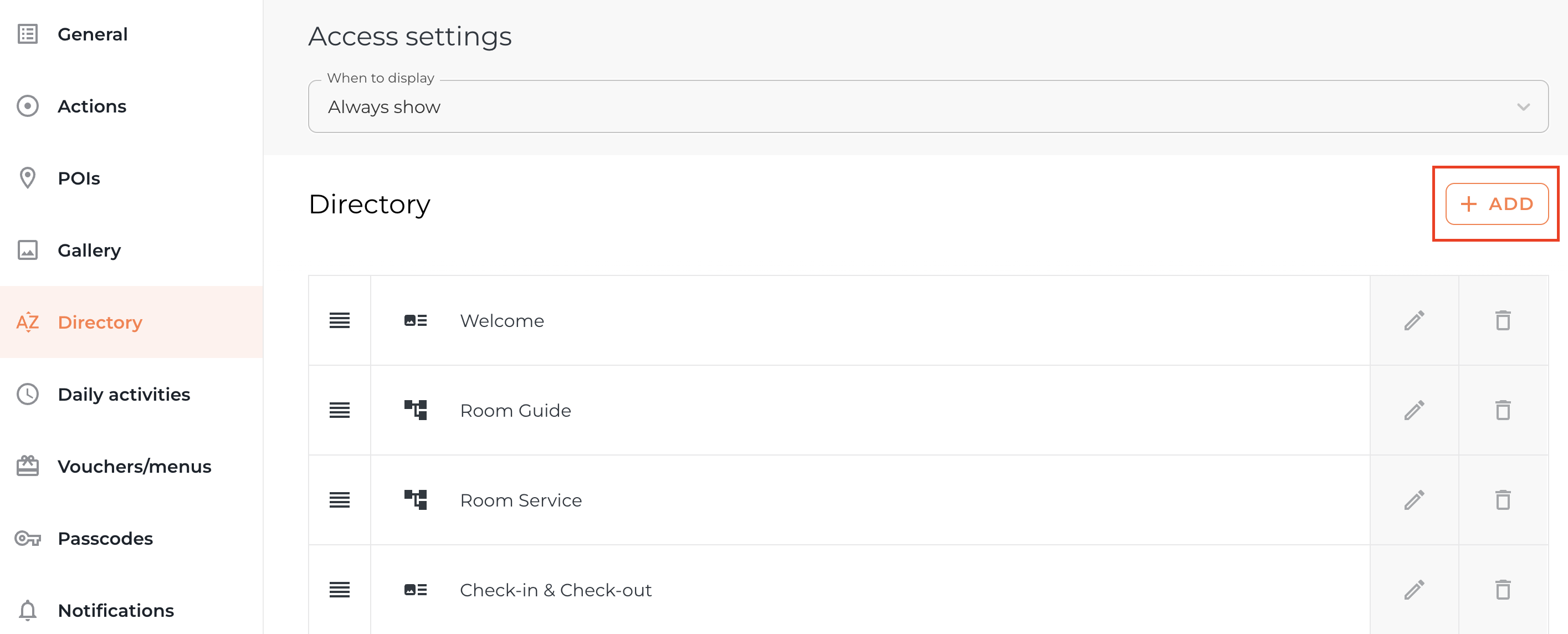Click the dropdown chevron arrow
This screenshot has height=634, width=1568.
click(x=1523, y=107)
